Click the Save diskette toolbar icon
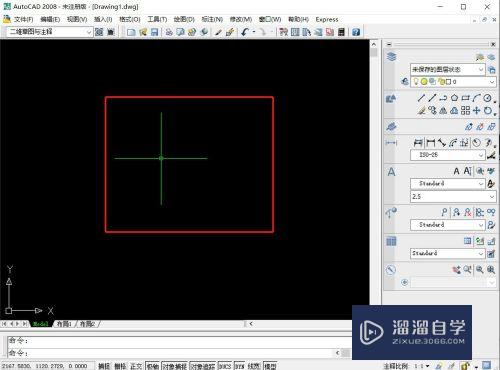500x370 pixels. click(154, 32)
